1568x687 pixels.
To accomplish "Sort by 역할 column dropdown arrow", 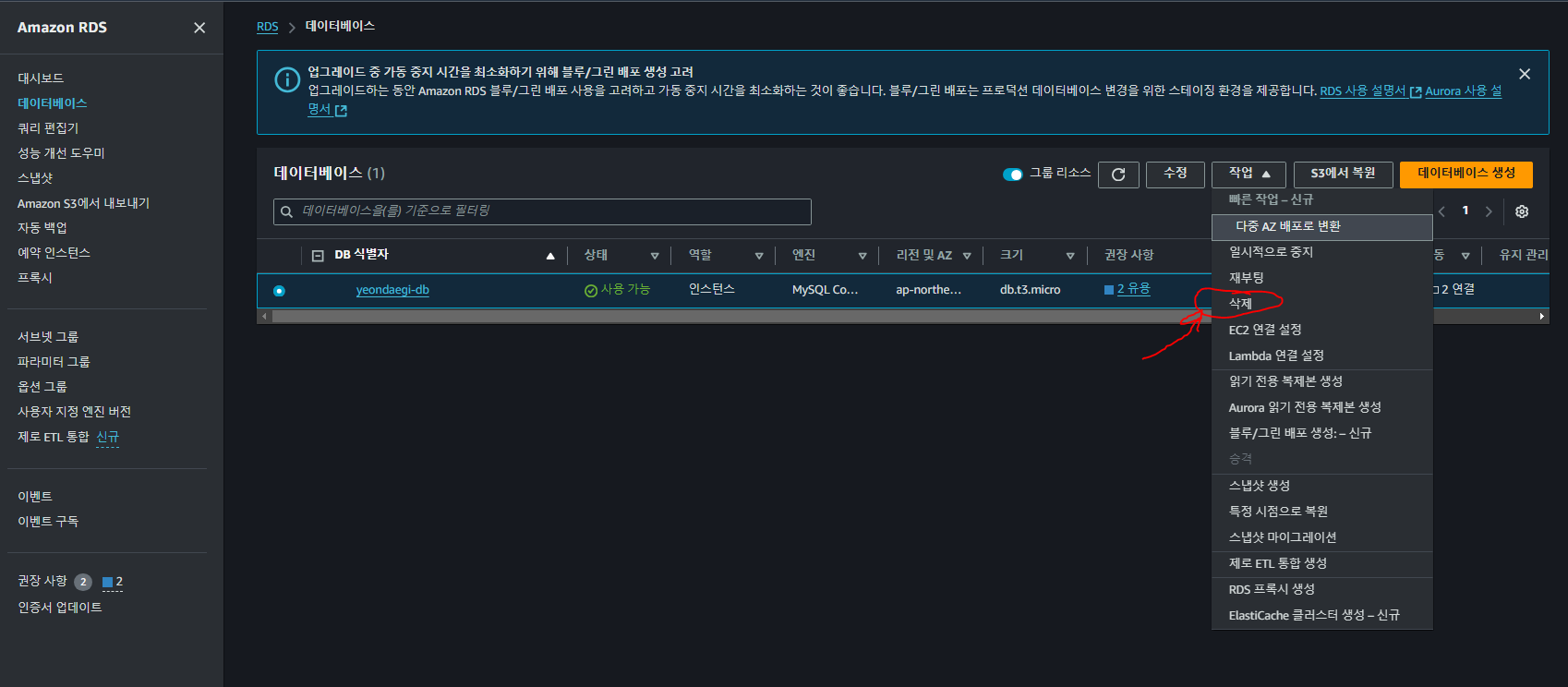I will coord(759,256).
